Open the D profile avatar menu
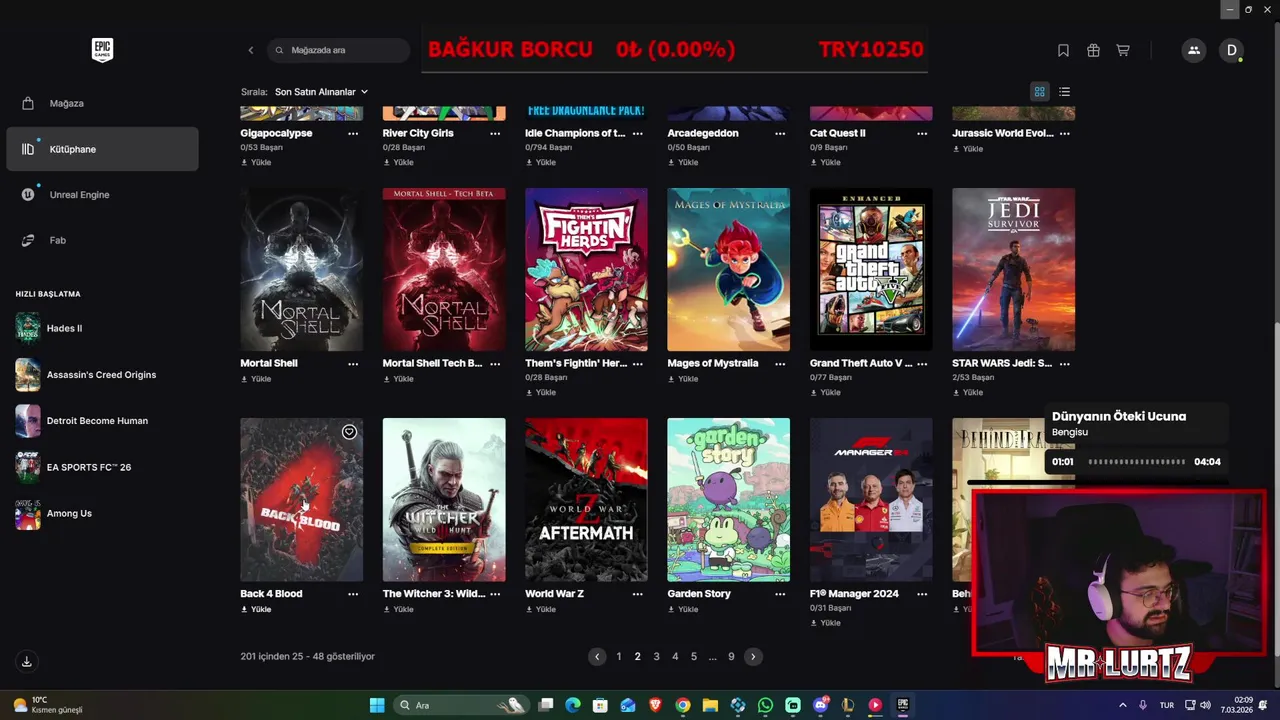Screen dimensions: 1280x720 (x=1231, y=50)
